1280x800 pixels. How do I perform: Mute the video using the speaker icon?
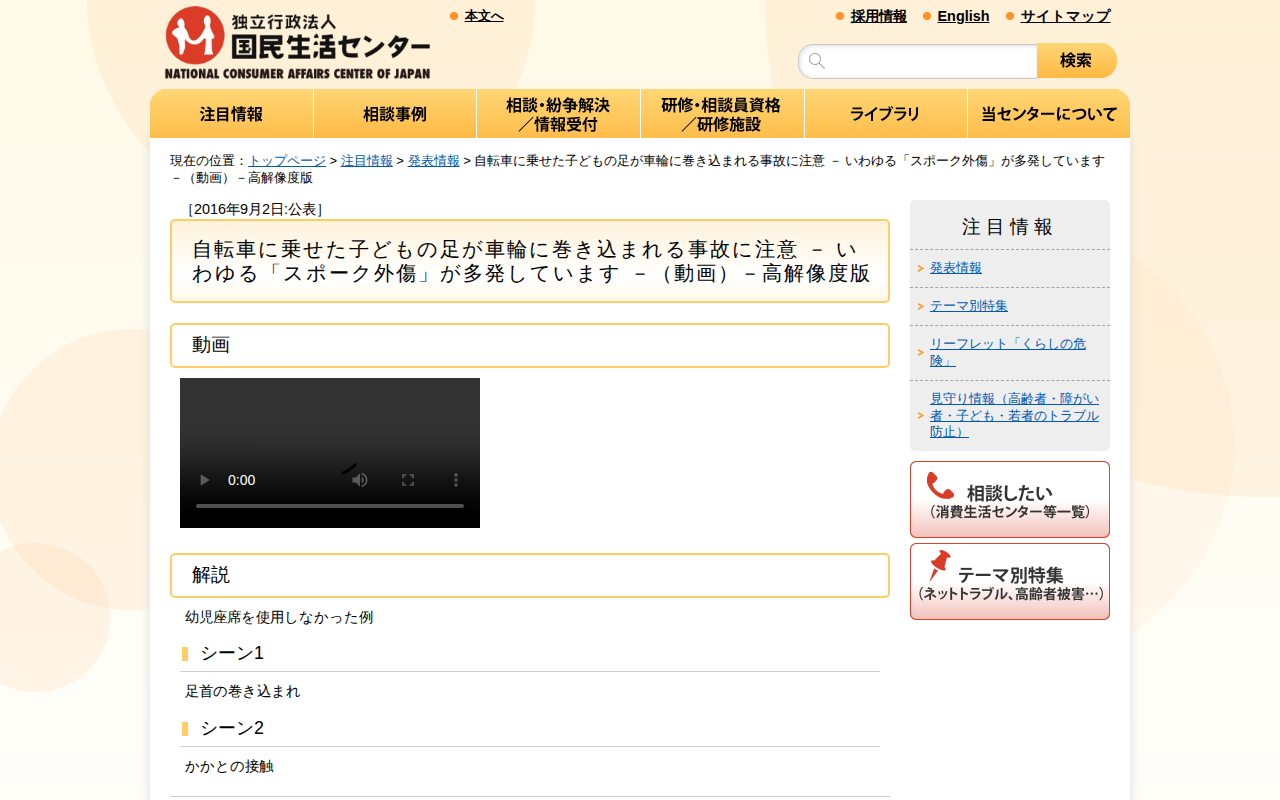pyautogui.click(x=360, y=480)
